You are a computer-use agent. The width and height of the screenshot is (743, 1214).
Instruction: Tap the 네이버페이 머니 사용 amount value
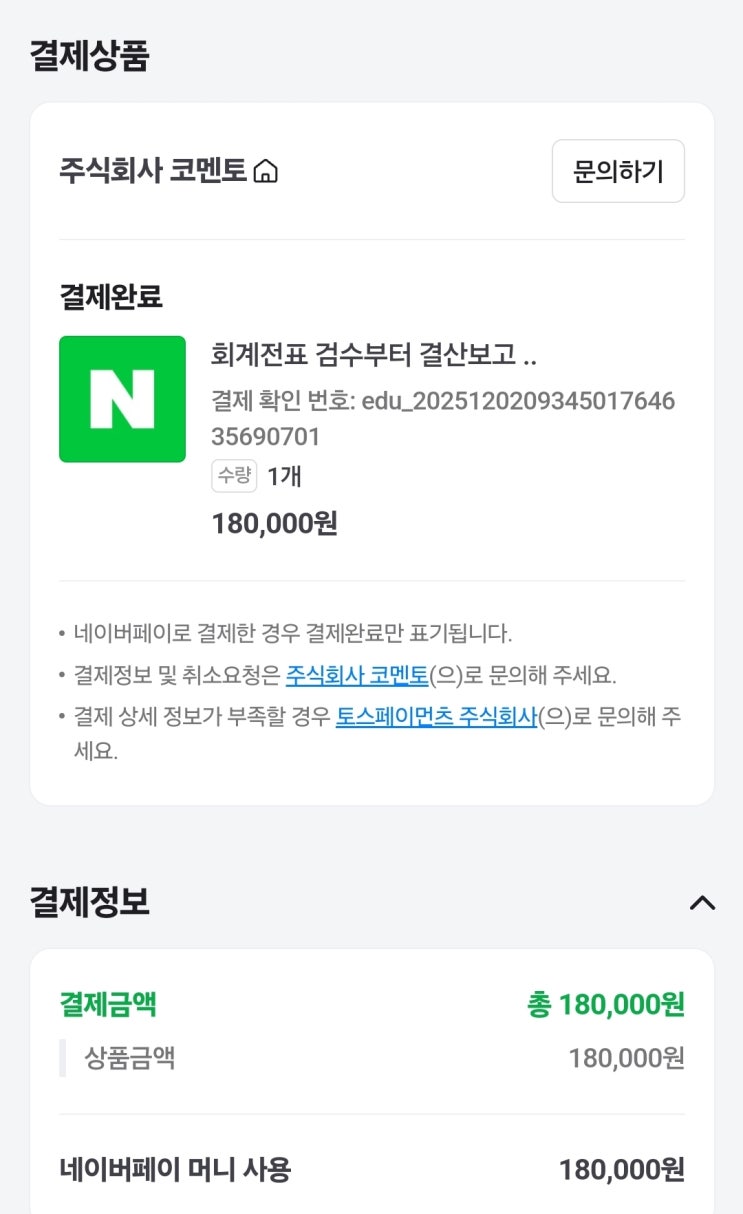(621, 1169)
